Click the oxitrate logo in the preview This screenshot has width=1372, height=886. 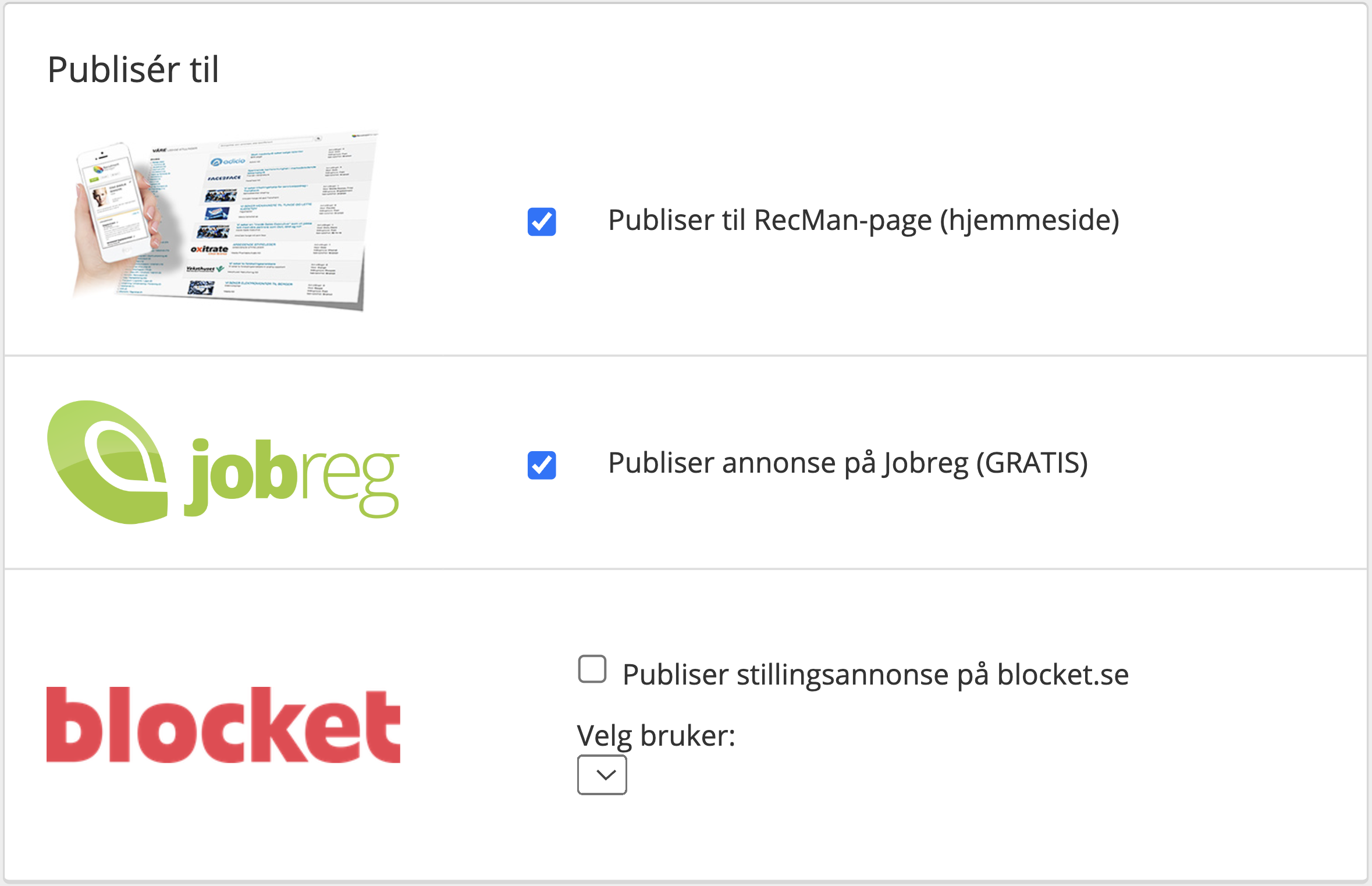pyautogui.click(x=209, y=249)
